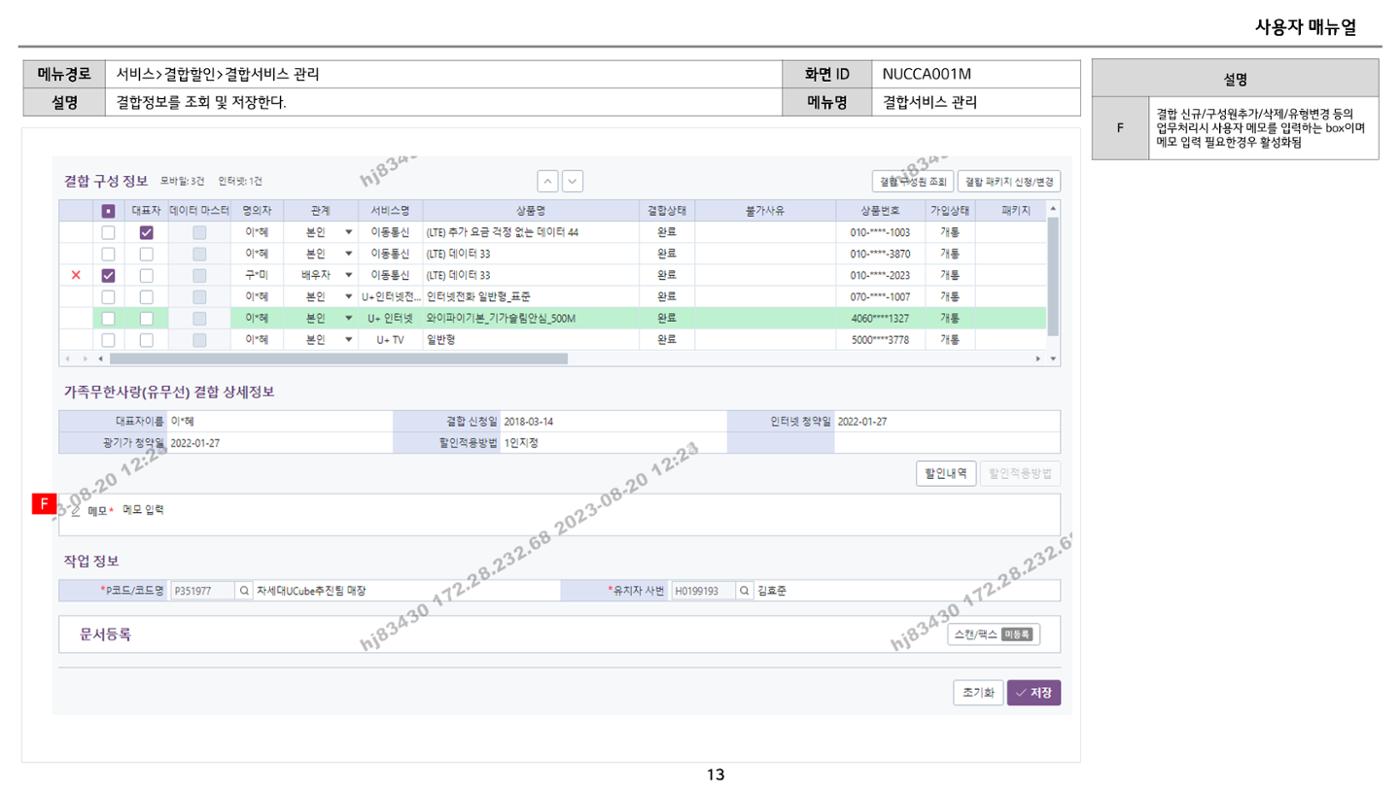Click the 상품명 column header
Screen dimensions: 1400x788
[x=531, y=211]
